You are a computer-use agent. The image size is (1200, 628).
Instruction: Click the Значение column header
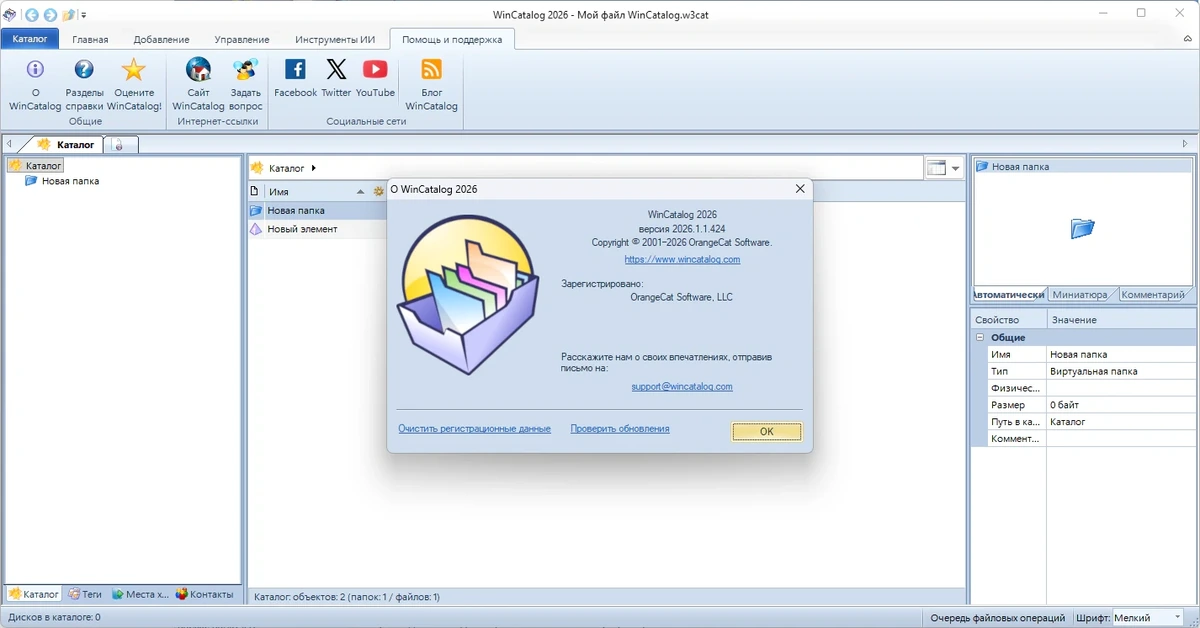[1121, 320]
